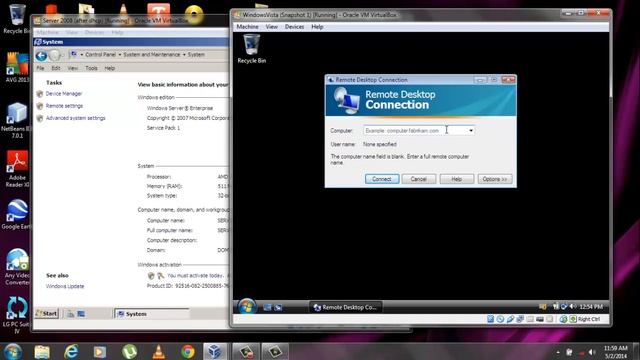Open Advanced system settings link
Viewport: 640px width, 360px height.
point(76,118)
